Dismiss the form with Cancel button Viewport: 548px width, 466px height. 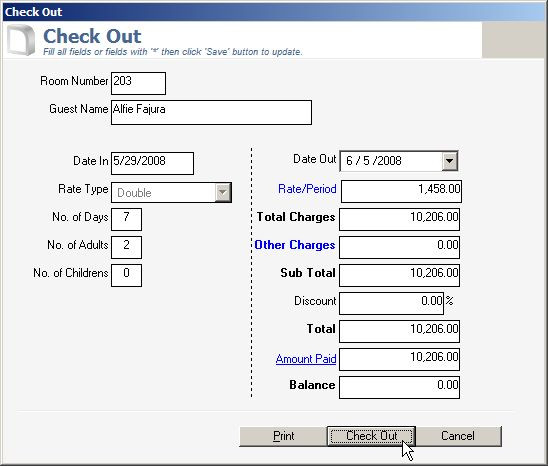[458, 436]
